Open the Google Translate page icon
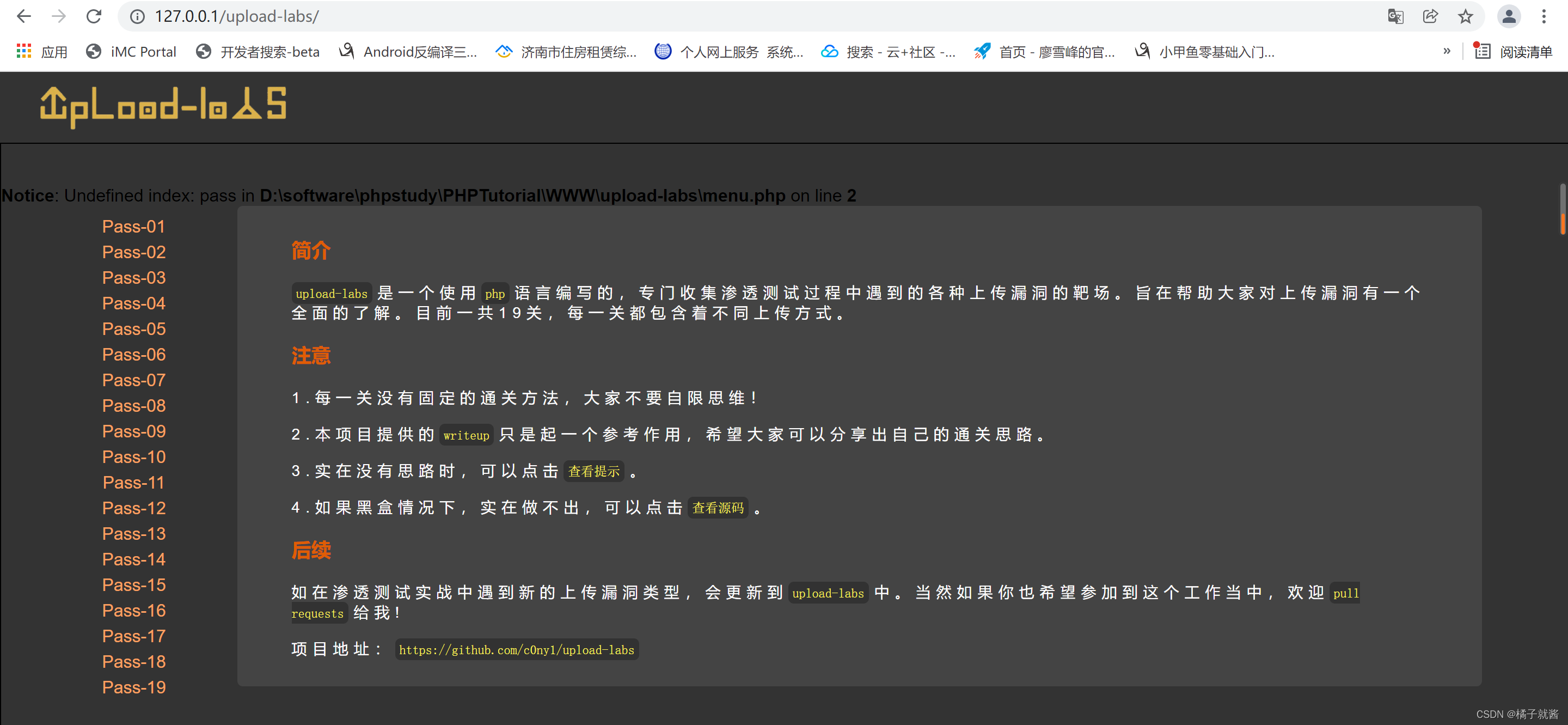Image resolution: width=1568 pixels, height=725 pixels. (1395, 16)
